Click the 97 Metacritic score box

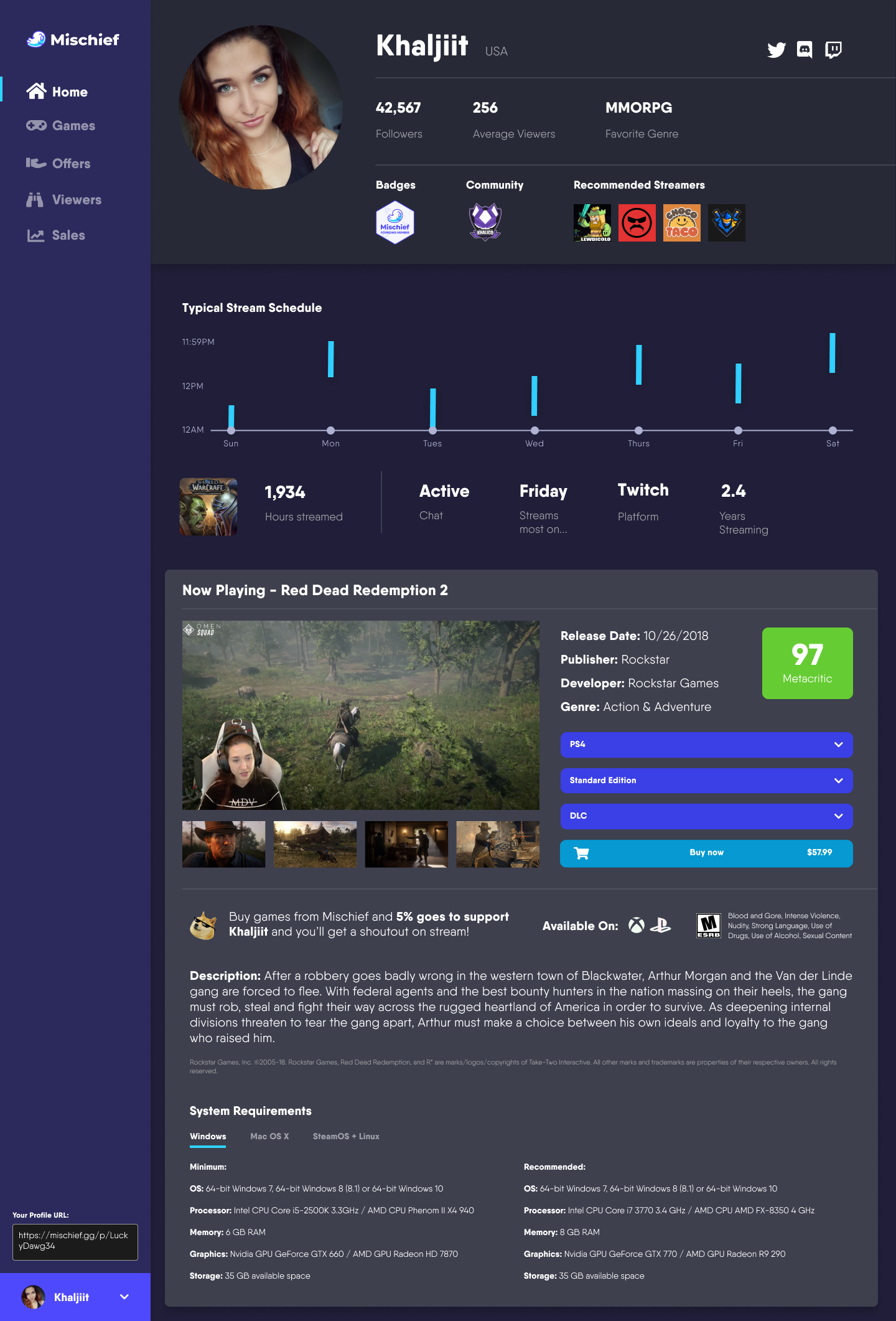pyautogui.click(x=808, y=663)
